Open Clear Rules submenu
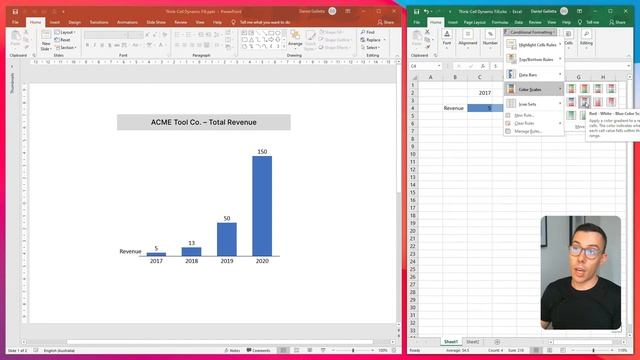The image size is (640, 360). click(x=534, y=123)
